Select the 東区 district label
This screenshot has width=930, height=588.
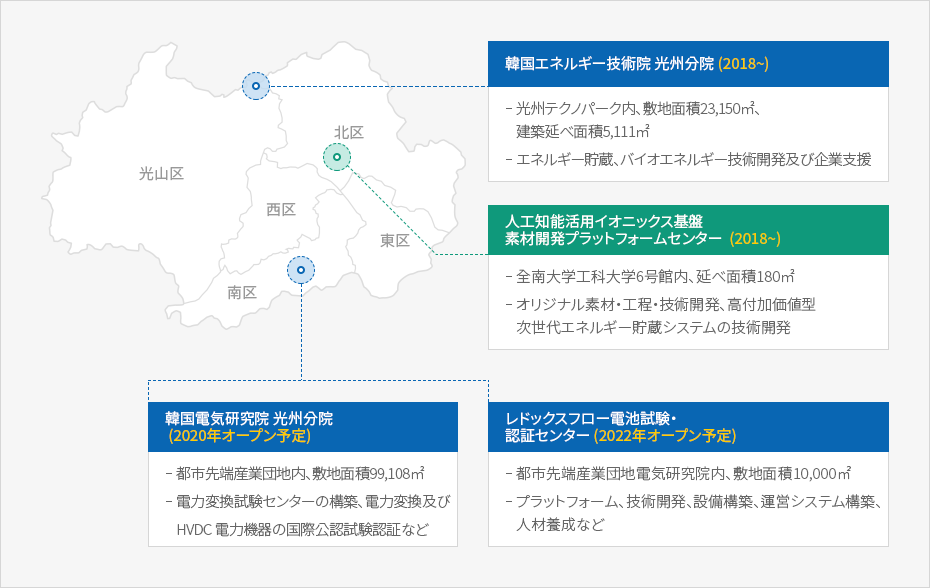click(x=395, y=240)
